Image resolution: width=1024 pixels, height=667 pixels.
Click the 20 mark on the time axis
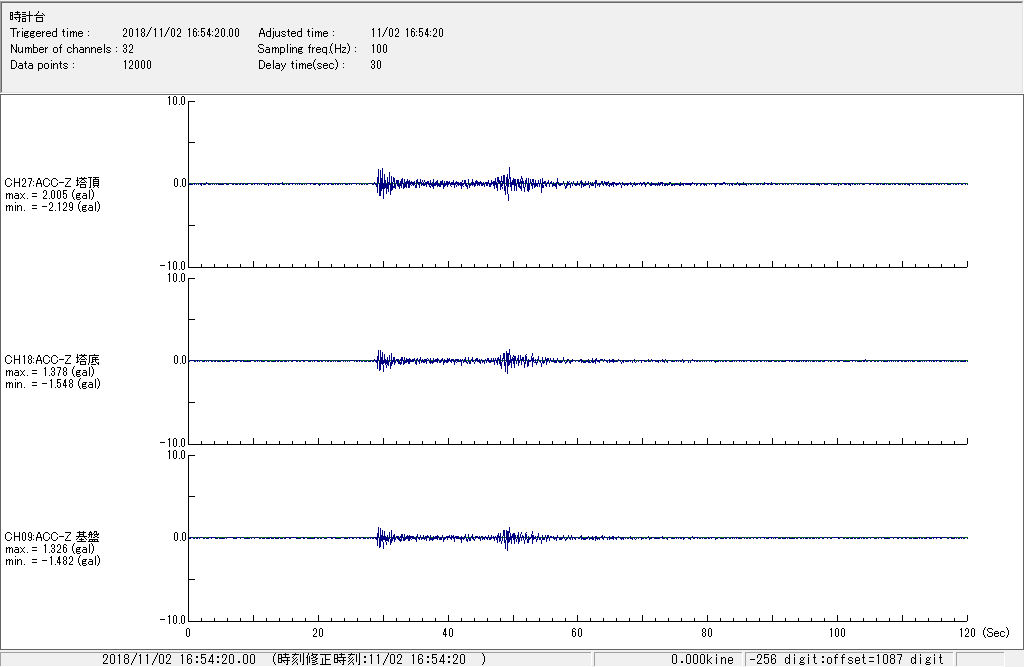(318, 633)
